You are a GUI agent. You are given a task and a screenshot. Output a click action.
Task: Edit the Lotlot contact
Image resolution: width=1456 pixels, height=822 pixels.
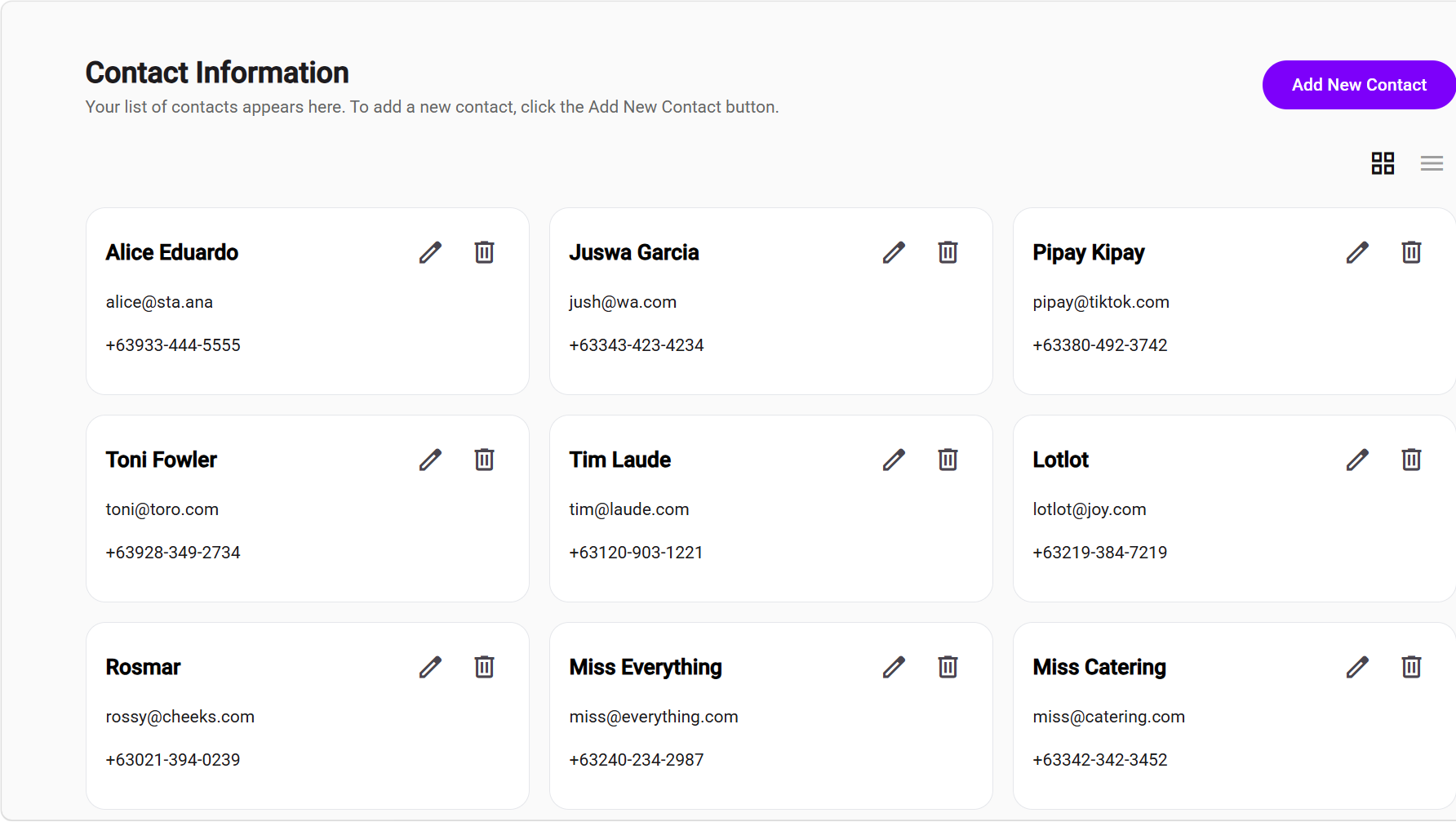pos(1357,460)
